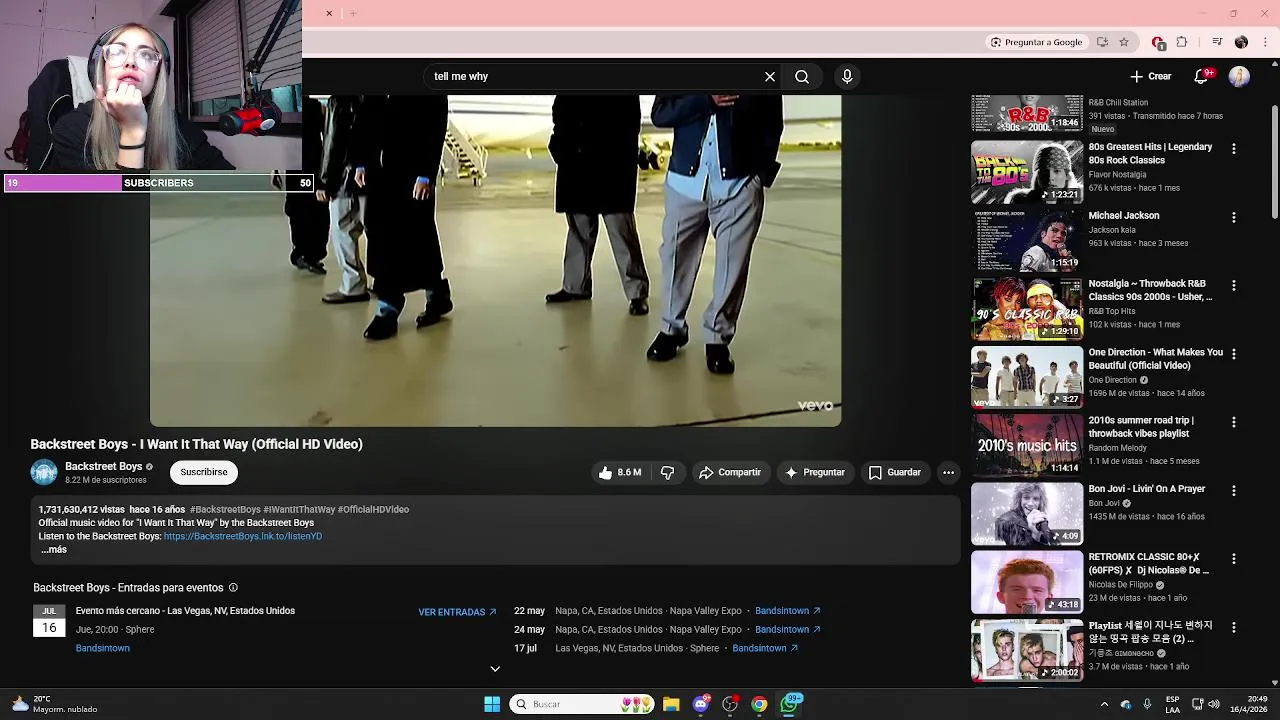The image size is (1280, 720).
Task: Open options for Bon Jovi video
Action: (1233, 491)
